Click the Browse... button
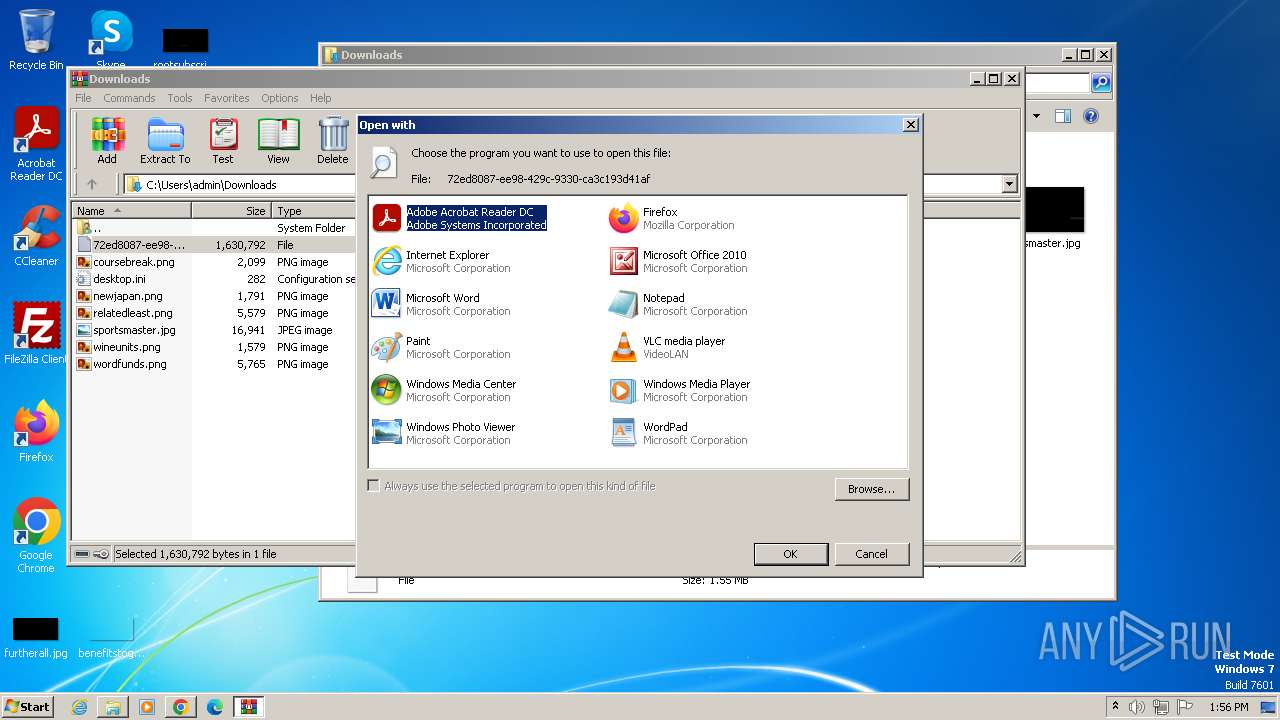Screen dimensions: 1280x720 pyautogui.click(x=871, y=489)
